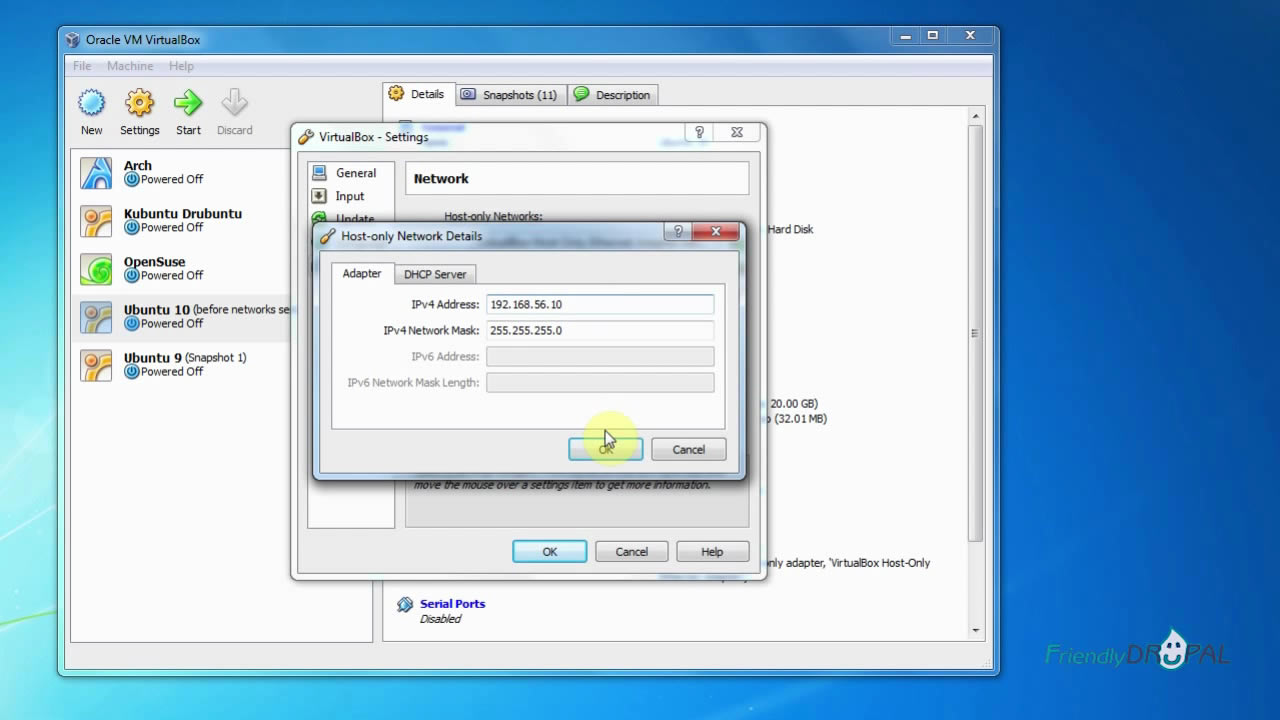1280x720 pixels.
Task: Switch to the Snapshots (11) tab
Action: tap(510, 95)
